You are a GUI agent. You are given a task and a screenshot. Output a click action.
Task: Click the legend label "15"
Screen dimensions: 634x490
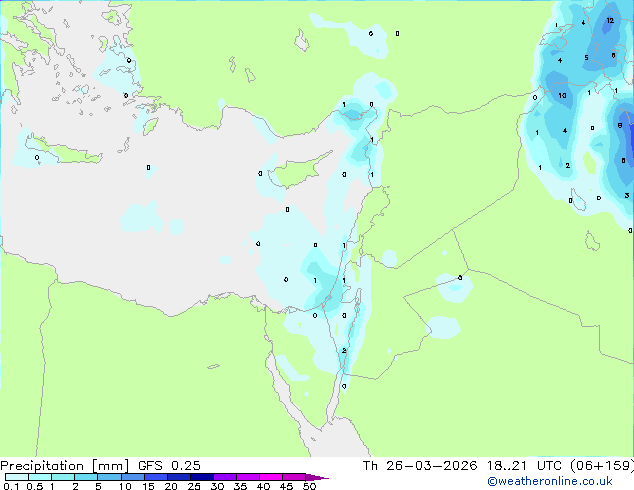click(148, 486)
